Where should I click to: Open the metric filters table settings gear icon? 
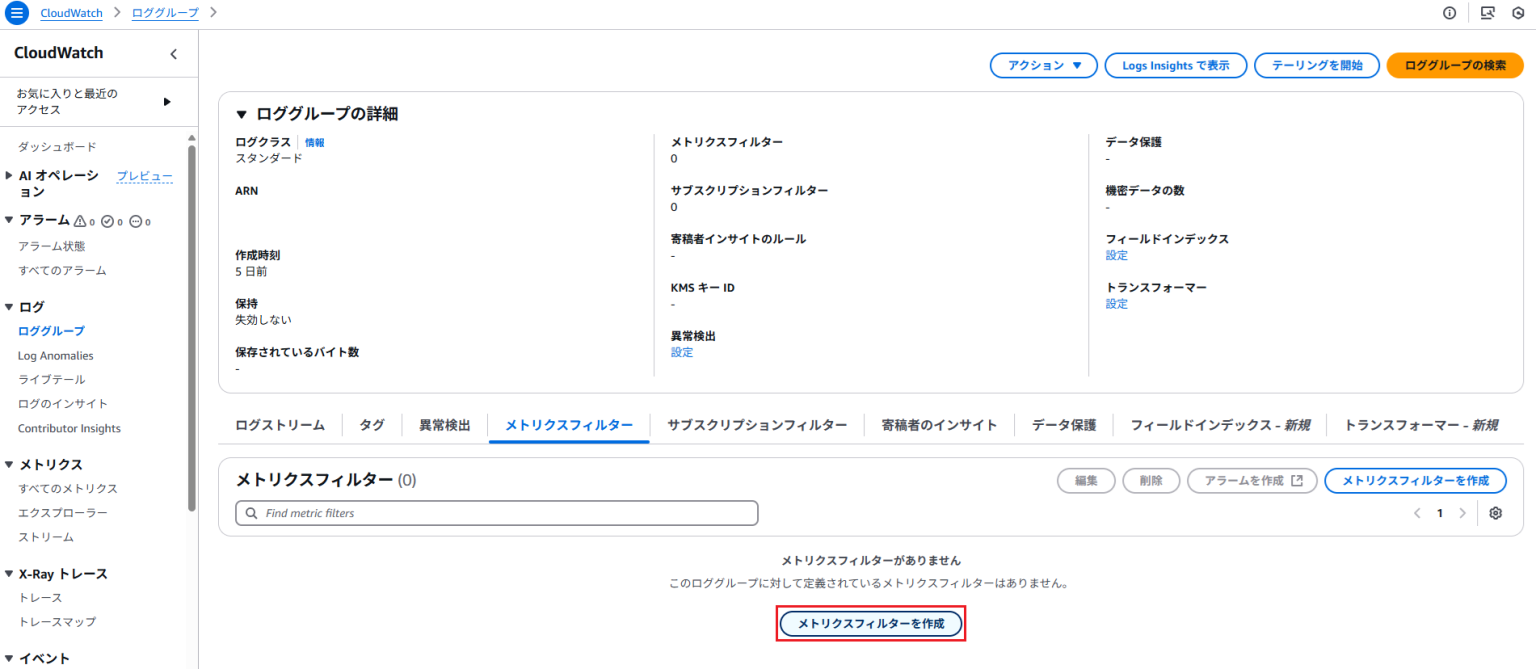[1495, 512]
